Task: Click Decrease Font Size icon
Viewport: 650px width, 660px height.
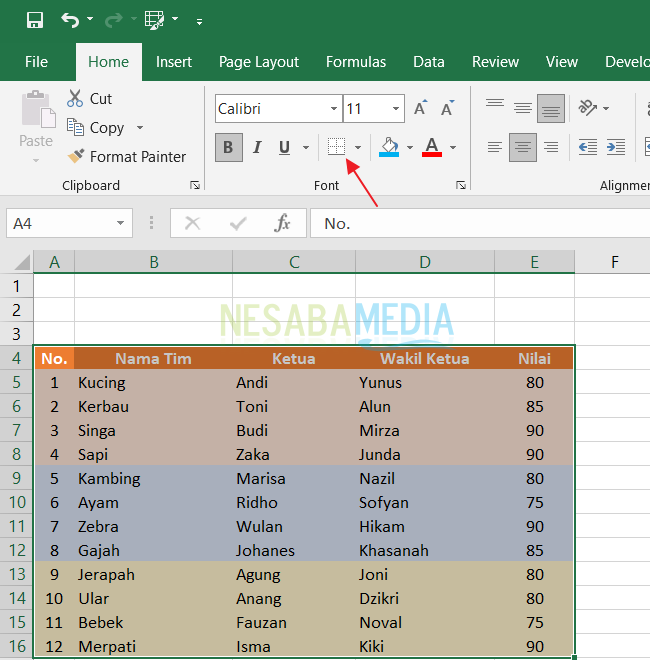Action: [448, 108]
